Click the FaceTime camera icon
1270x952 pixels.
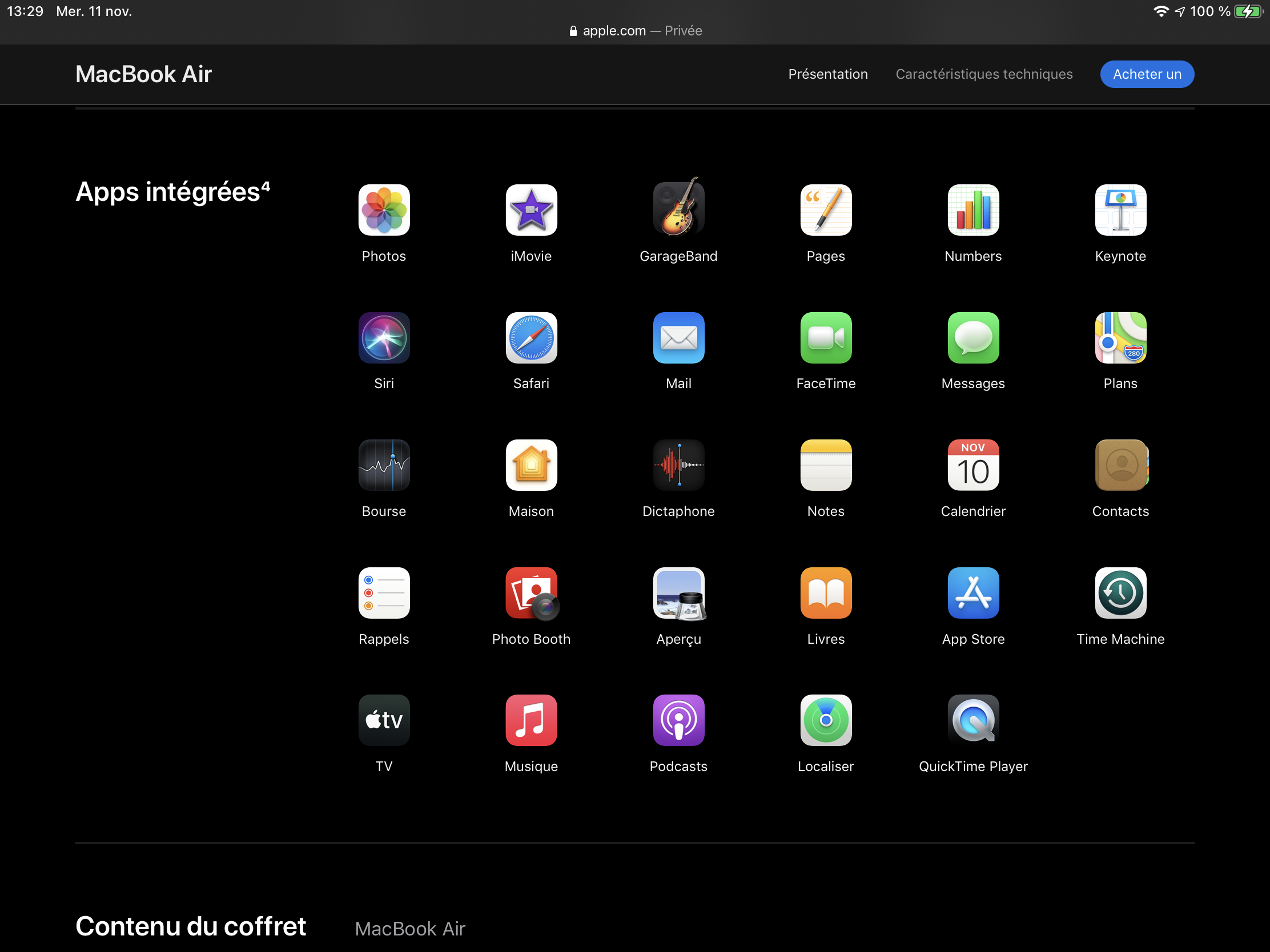(x=826, y=337)
